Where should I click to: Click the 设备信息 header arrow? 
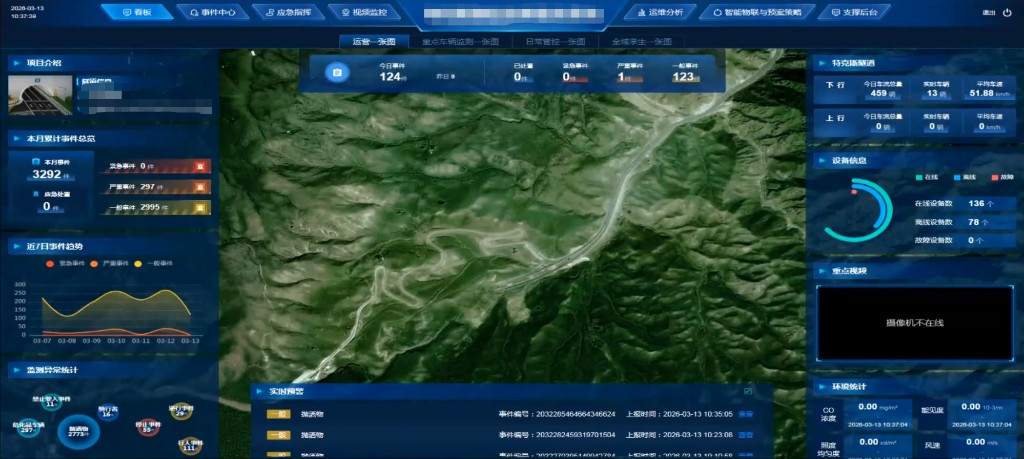pyautogui.click(x=822, y=161)
